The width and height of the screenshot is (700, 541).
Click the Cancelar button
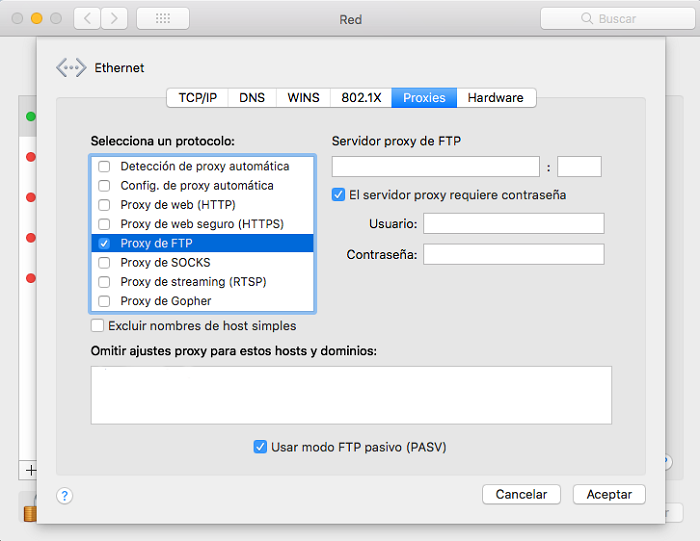tap(521, 494)
